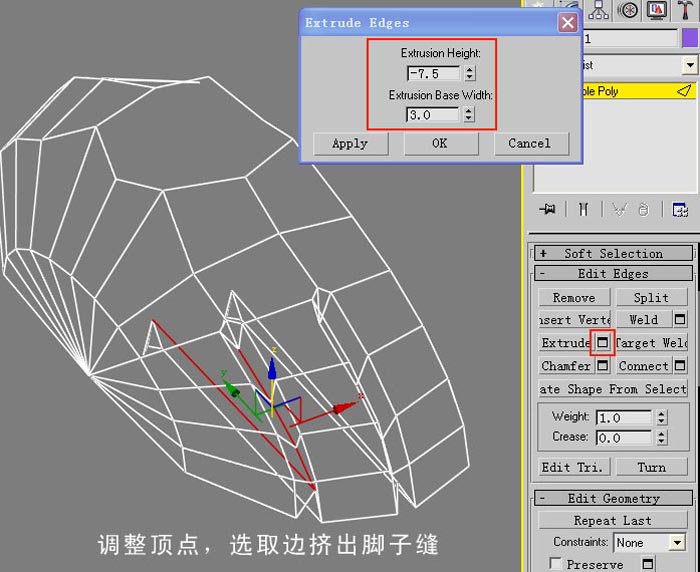Click the Weight value field
700x572 pixels.
[x=624, y=418]
